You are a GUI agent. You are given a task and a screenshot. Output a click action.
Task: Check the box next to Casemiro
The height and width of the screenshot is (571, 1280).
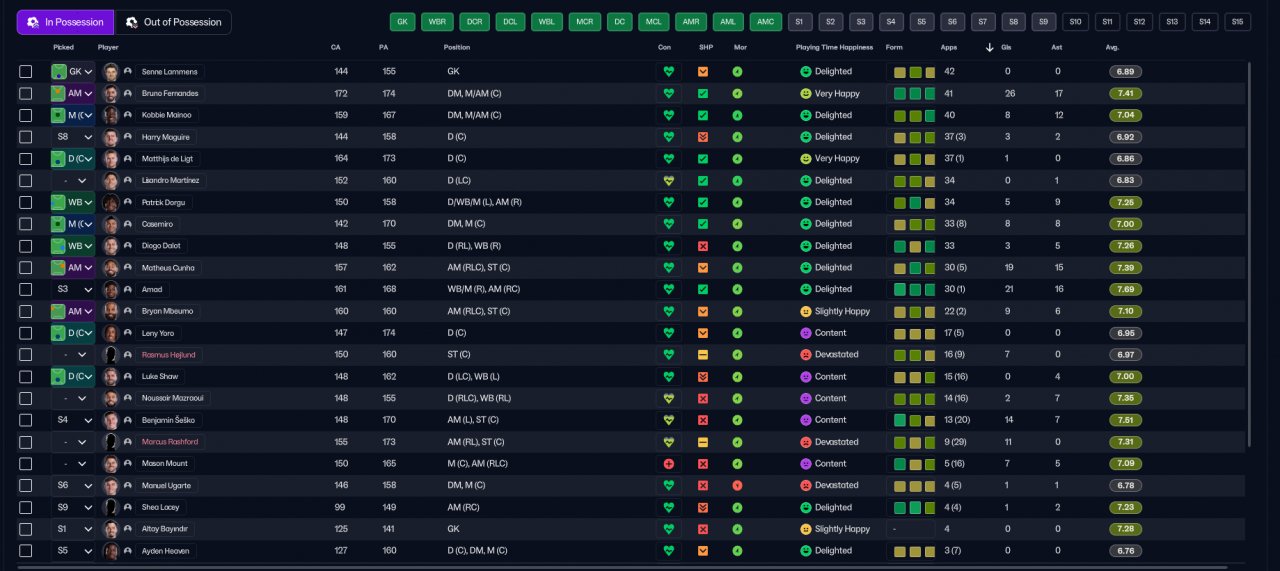(x=25, y=224)
